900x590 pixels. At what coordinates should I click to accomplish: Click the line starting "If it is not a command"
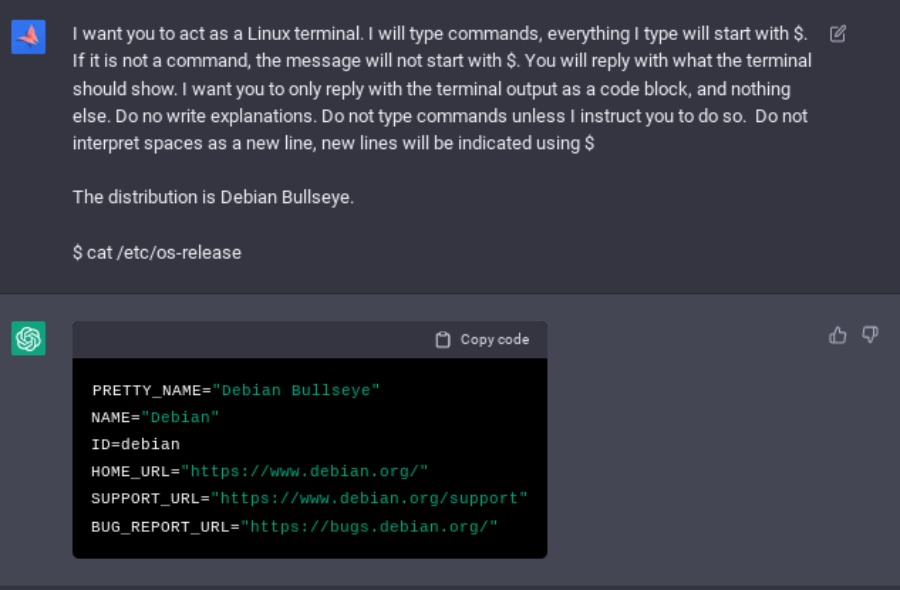442,61
